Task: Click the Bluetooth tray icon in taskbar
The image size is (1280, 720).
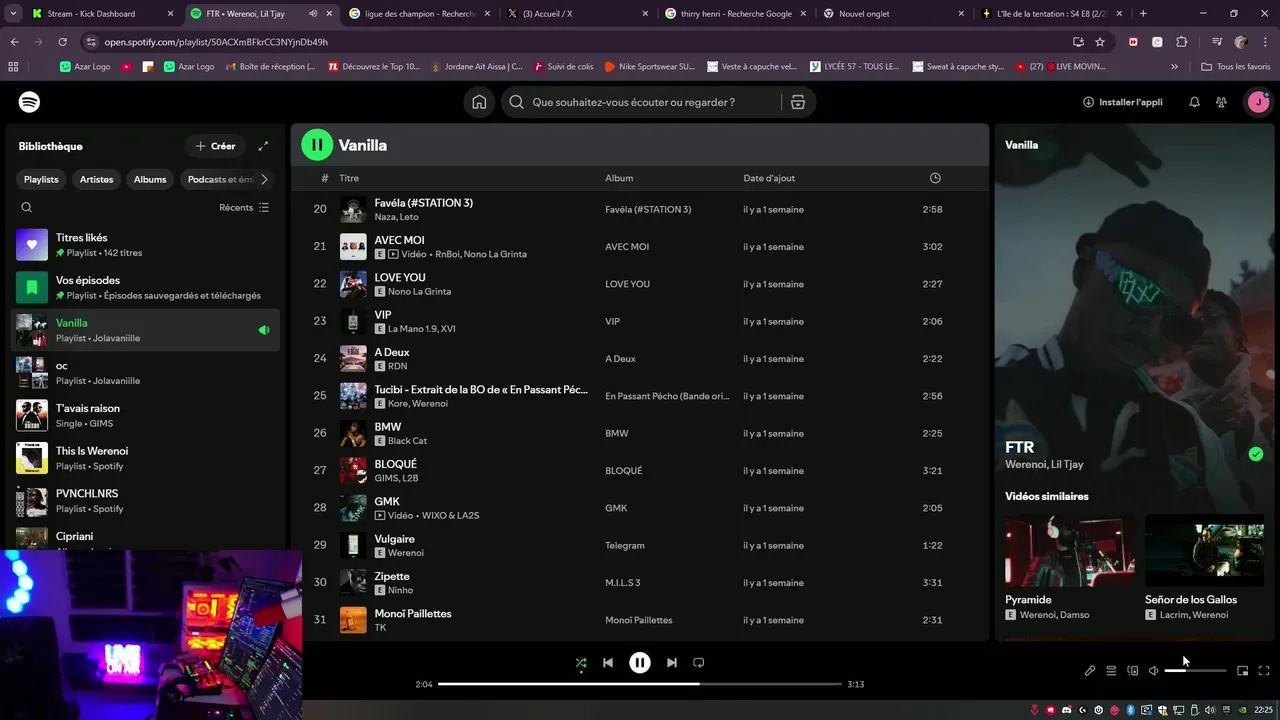Action: (1130, 709)
